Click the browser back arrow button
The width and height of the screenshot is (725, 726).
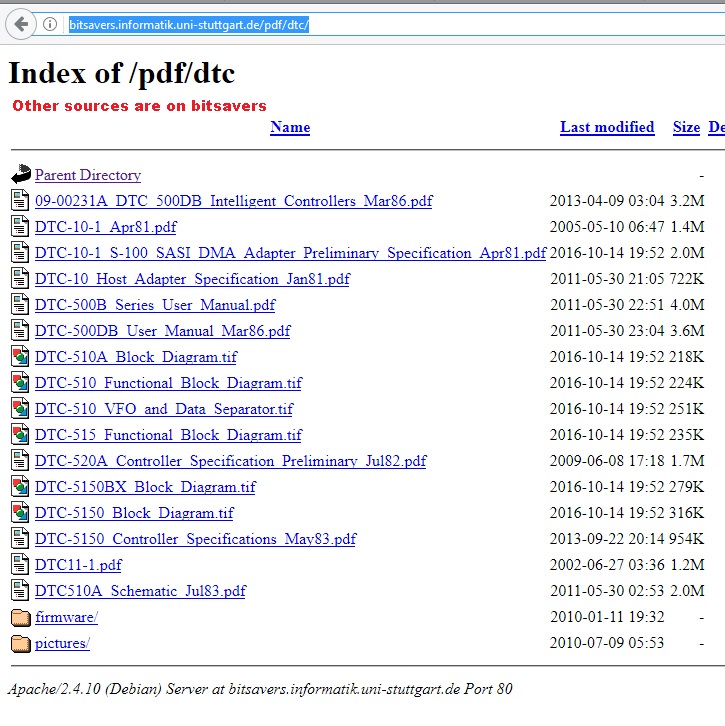21,24
